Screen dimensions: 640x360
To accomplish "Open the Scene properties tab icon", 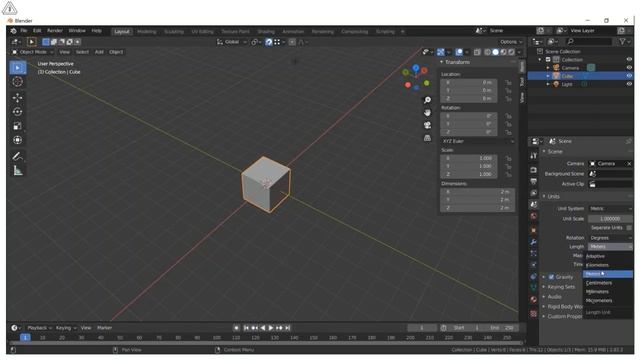I will click(x=533, y=204).
